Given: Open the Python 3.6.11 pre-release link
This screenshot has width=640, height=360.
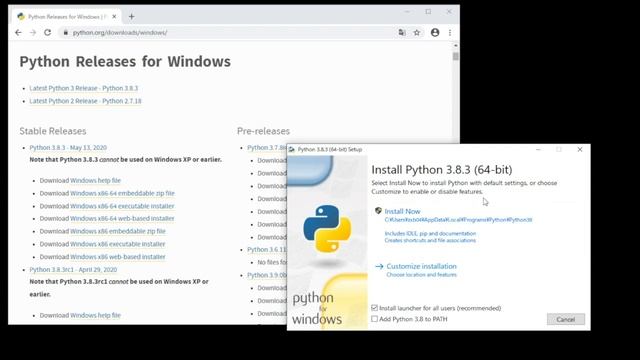Looking at the screenshot, I should [x=267, y=249].
